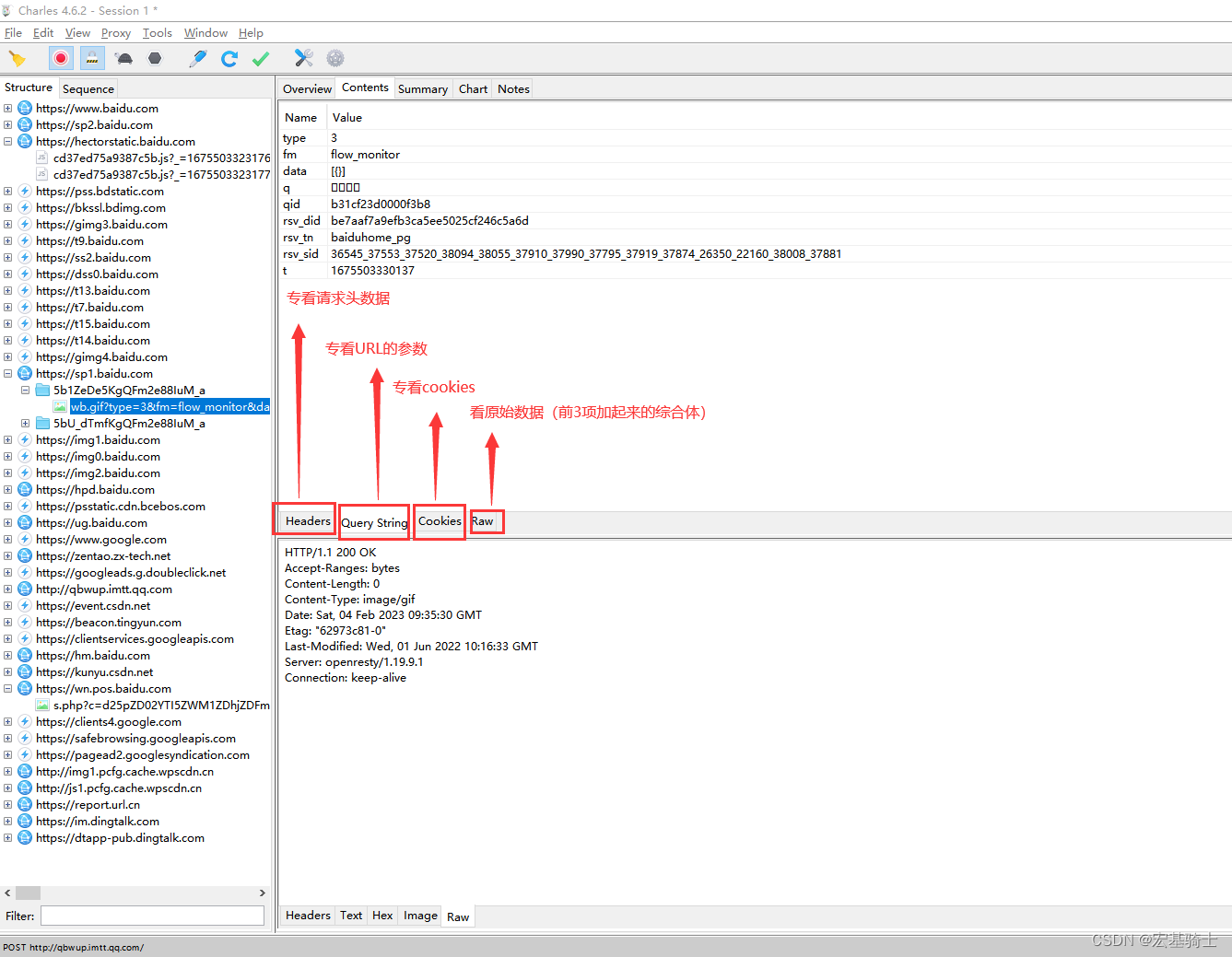Select the cd37ed75a9387c5b.js?_=1675503323176 file
Viewport: 1232px width, 957px height.
tap(161, 158)
